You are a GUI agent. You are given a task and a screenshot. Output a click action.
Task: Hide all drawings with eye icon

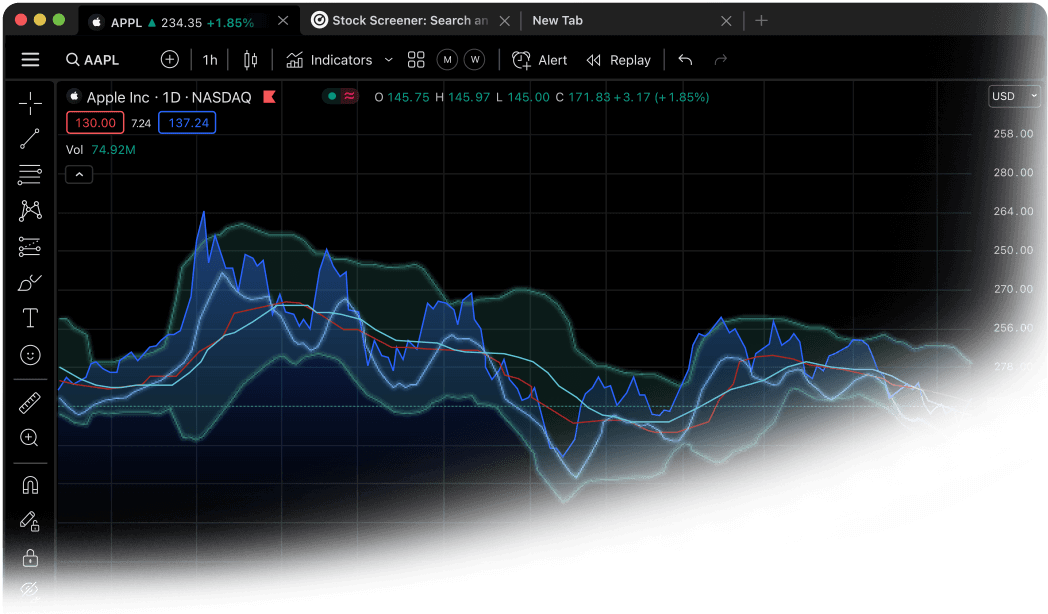coord(30,590)
